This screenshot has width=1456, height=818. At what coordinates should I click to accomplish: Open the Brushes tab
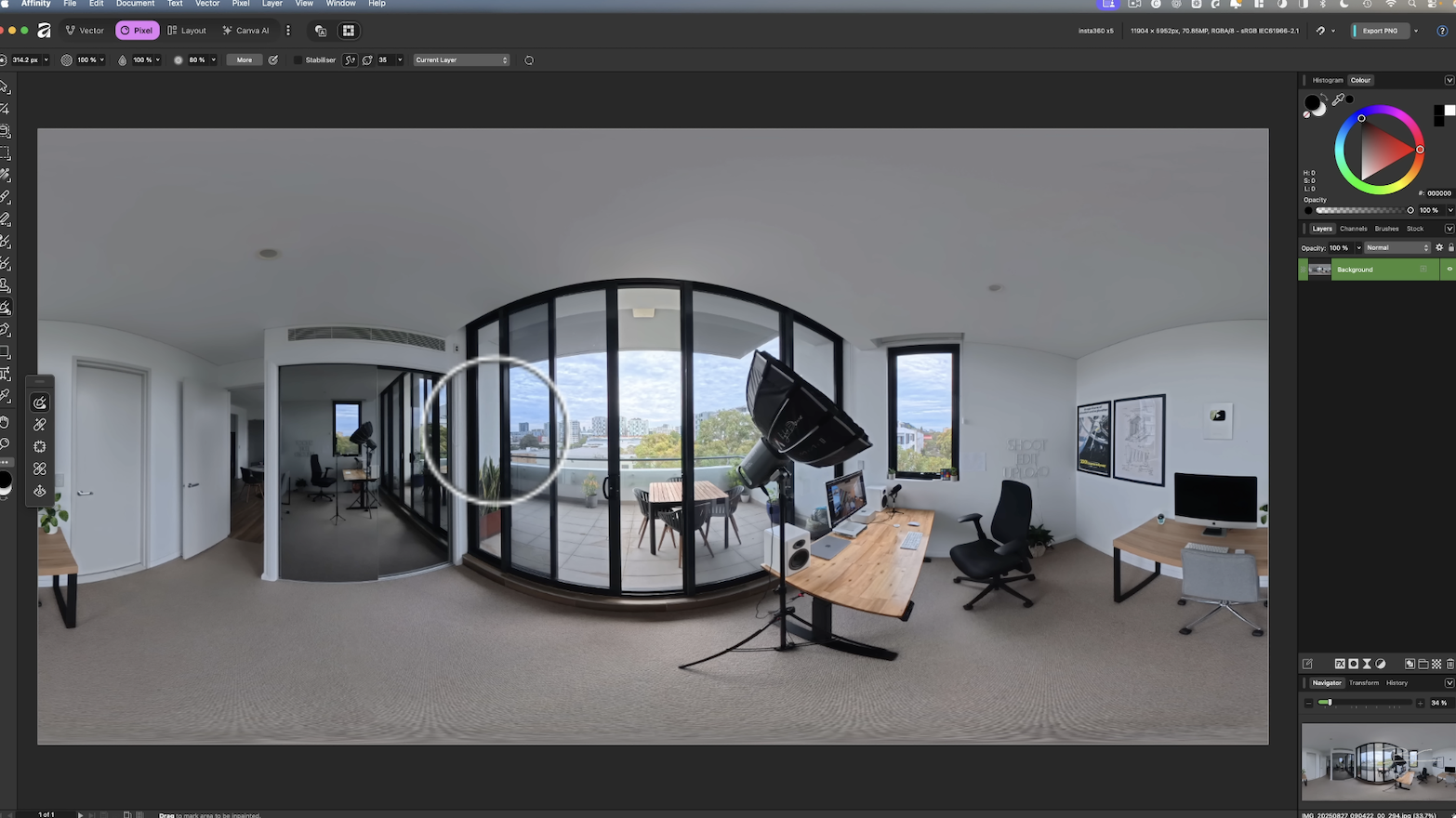coord(1386,229)
